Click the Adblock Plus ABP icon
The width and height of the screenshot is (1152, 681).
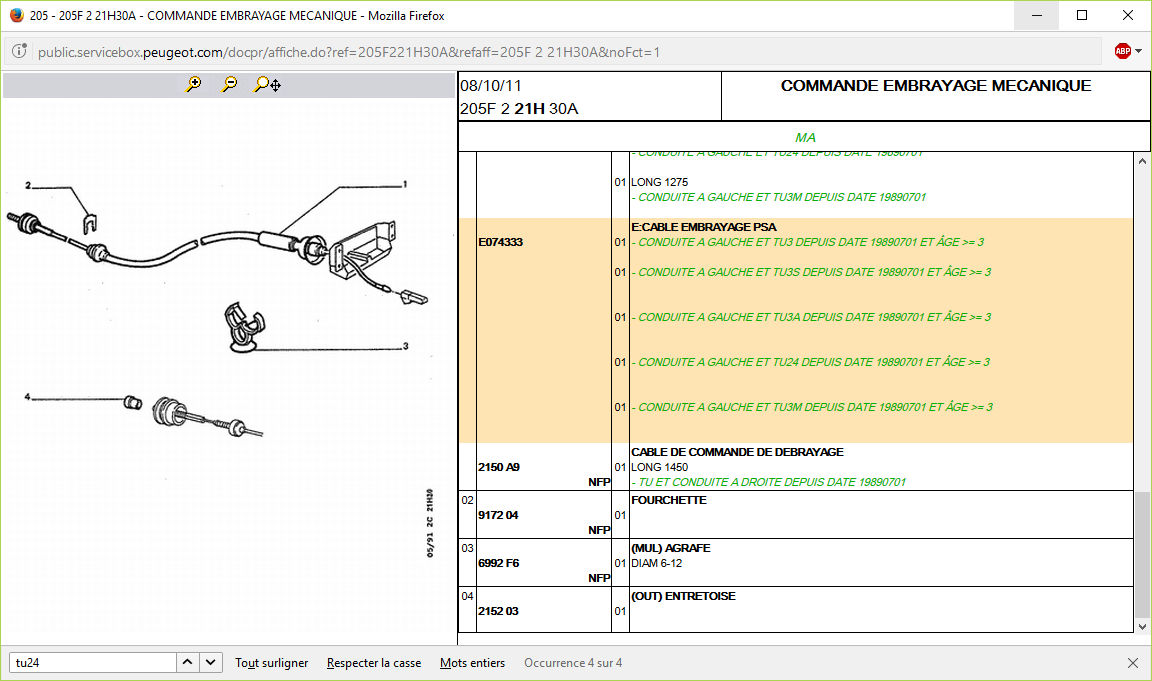point(1122,51)
